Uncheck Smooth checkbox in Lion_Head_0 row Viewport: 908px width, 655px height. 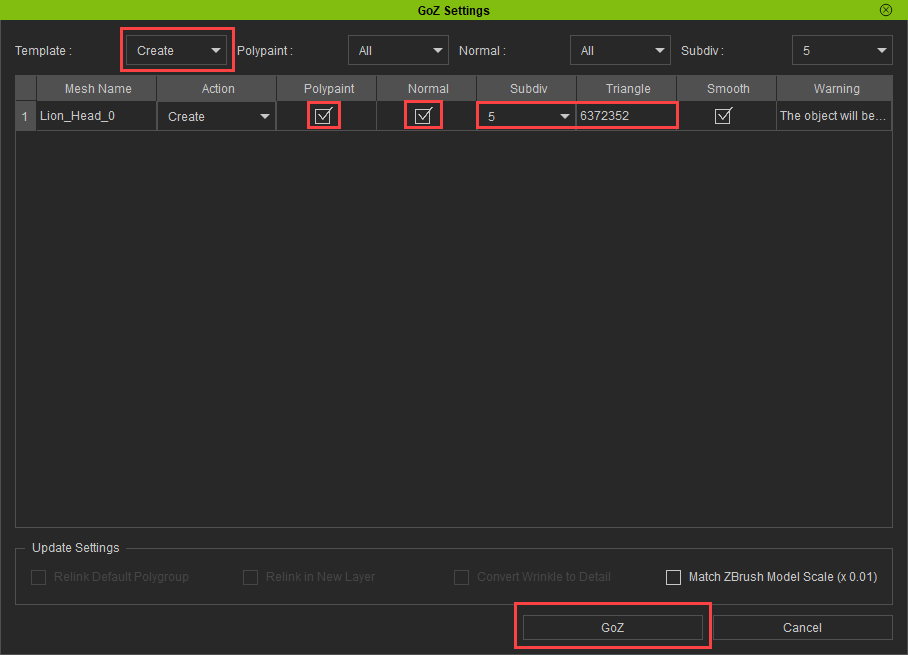point(723,116)
